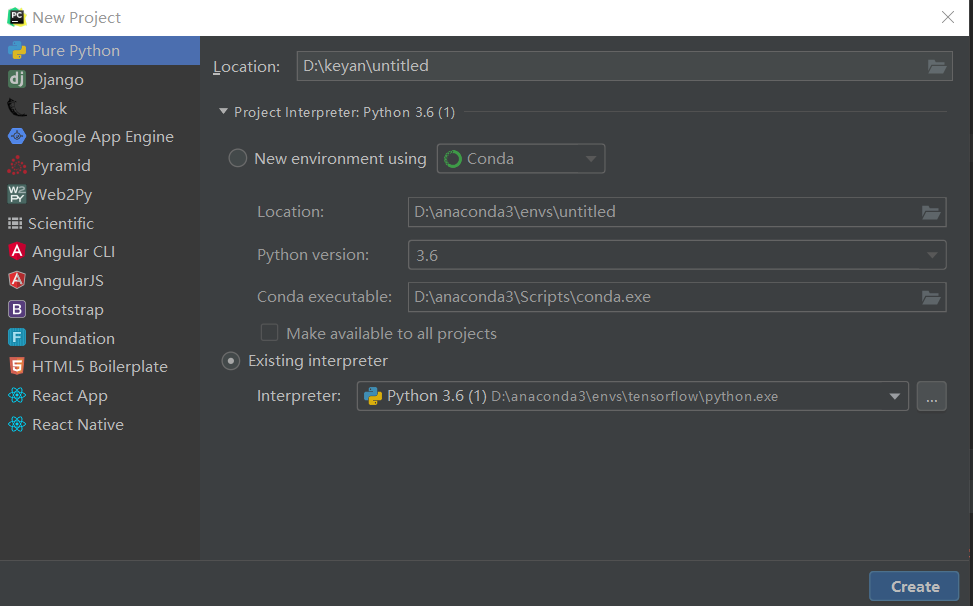Select the Existing interpreter radio button
Image resolution: width=973 pixels, height=606 pixels.
tap(231, 361)
